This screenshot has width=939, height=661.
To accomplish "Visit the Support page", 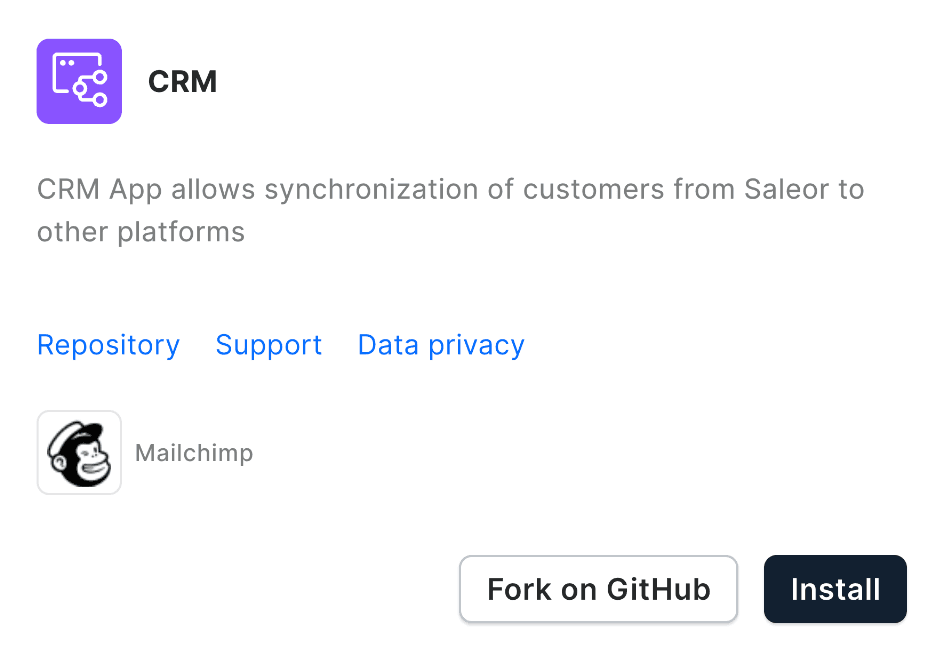I will [x=268, y=344].
